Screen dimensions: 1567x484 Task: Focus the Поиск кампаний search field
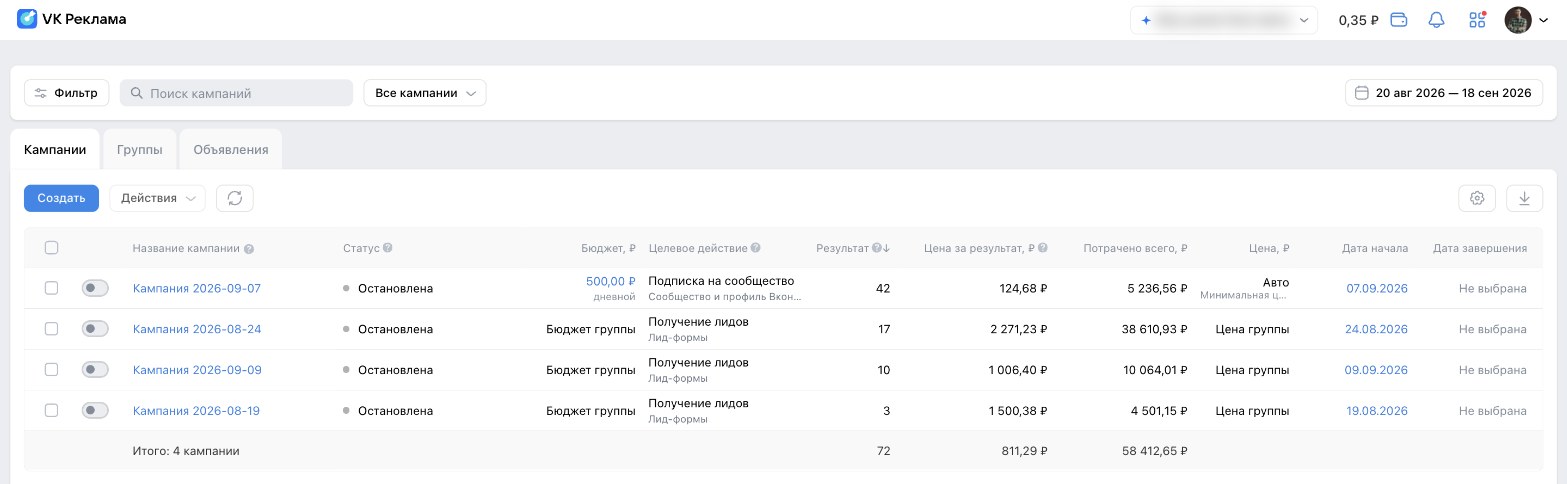(x=236, y=93)
